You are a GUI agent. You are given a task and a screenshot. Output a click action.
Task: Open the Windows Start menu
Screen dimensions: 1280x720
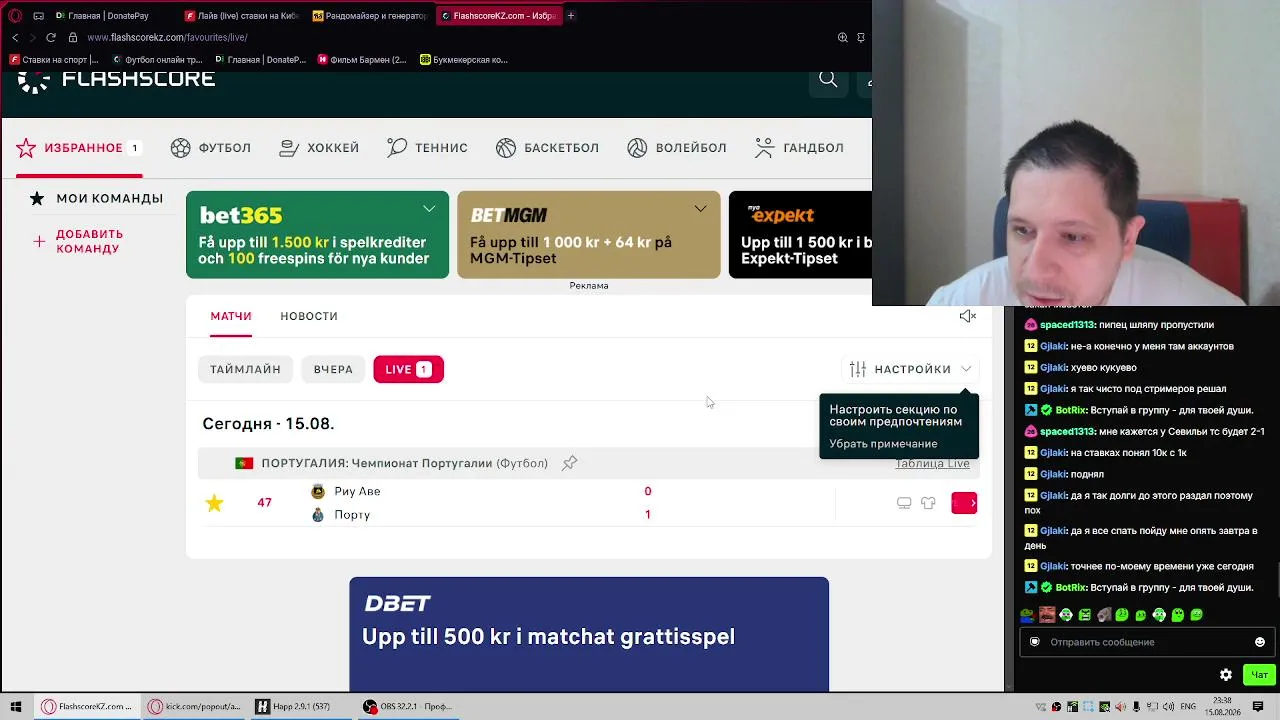pos(15,707)
